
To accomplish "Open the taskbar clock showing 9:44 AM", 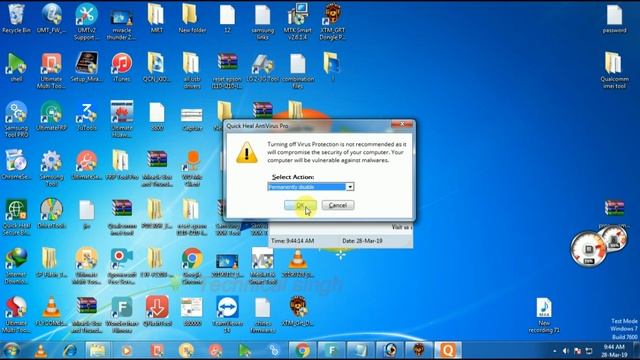I will pyautogui.click(x=613, y=351).
